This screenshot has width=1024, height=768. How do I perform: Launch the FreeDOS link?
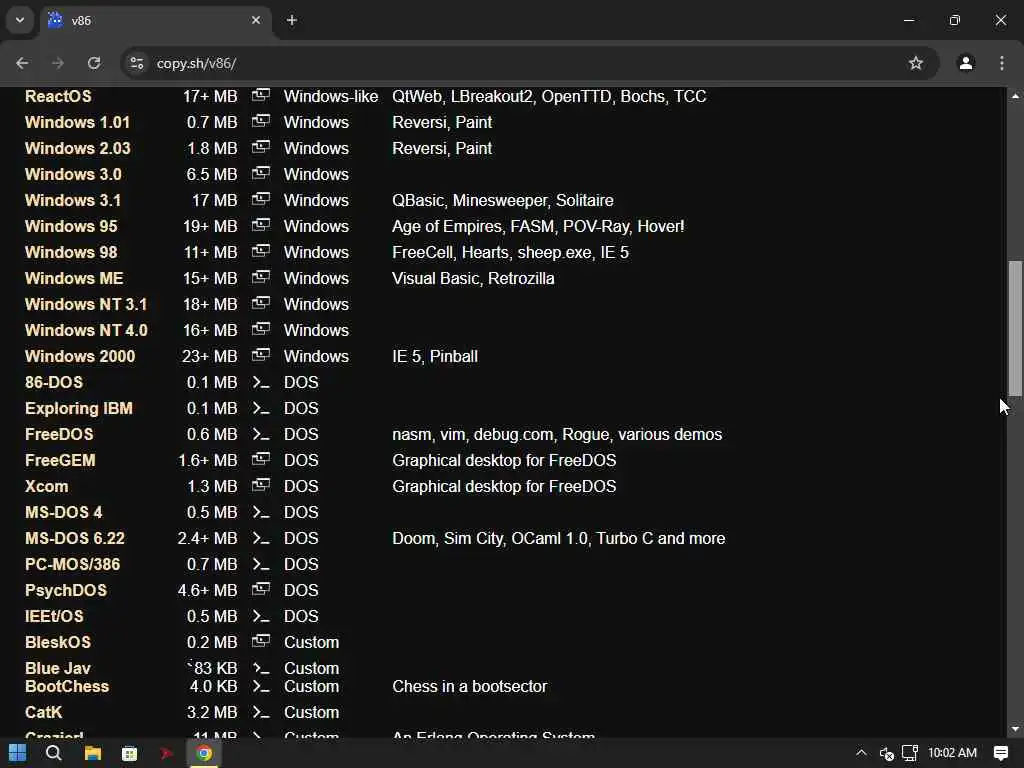[59, 435]
